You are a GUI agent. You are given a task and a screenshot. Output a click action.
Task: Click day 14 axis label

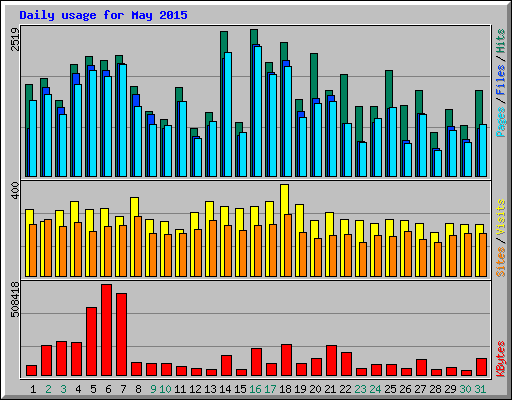point(225,389)
